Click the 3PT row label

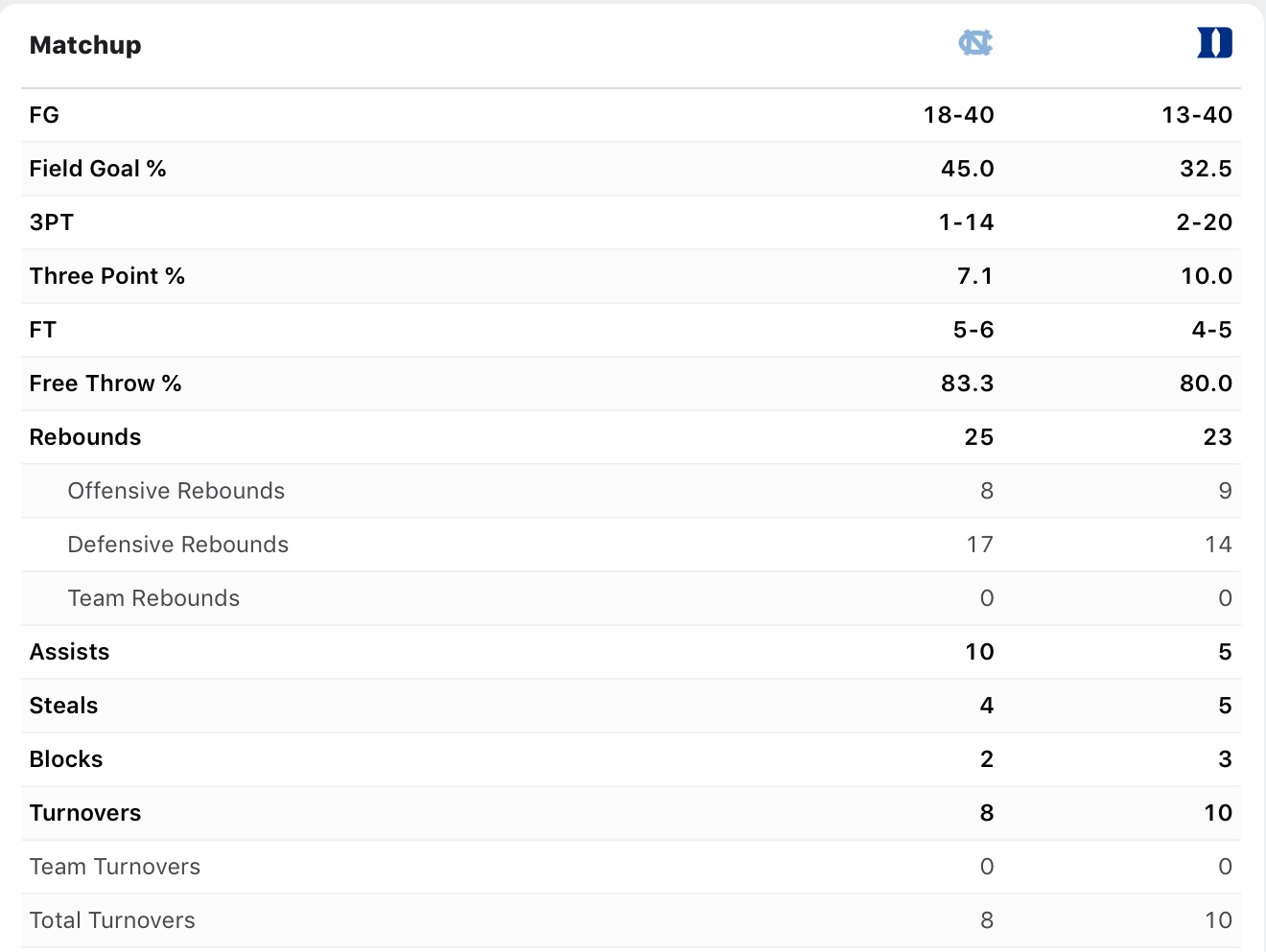point(52,222)
